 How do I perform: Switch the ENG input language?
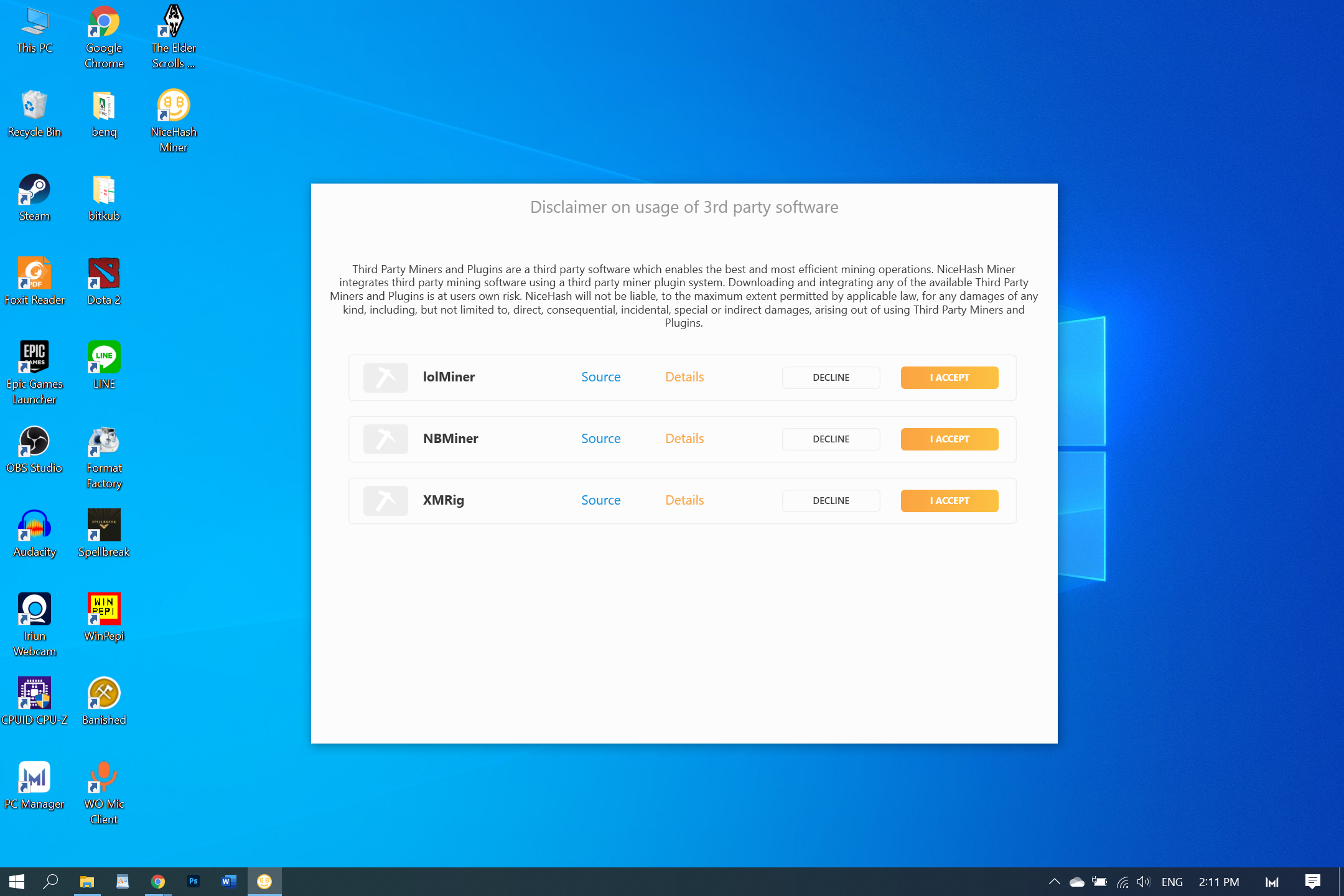pyautogui.click(x=1172, y=882)
